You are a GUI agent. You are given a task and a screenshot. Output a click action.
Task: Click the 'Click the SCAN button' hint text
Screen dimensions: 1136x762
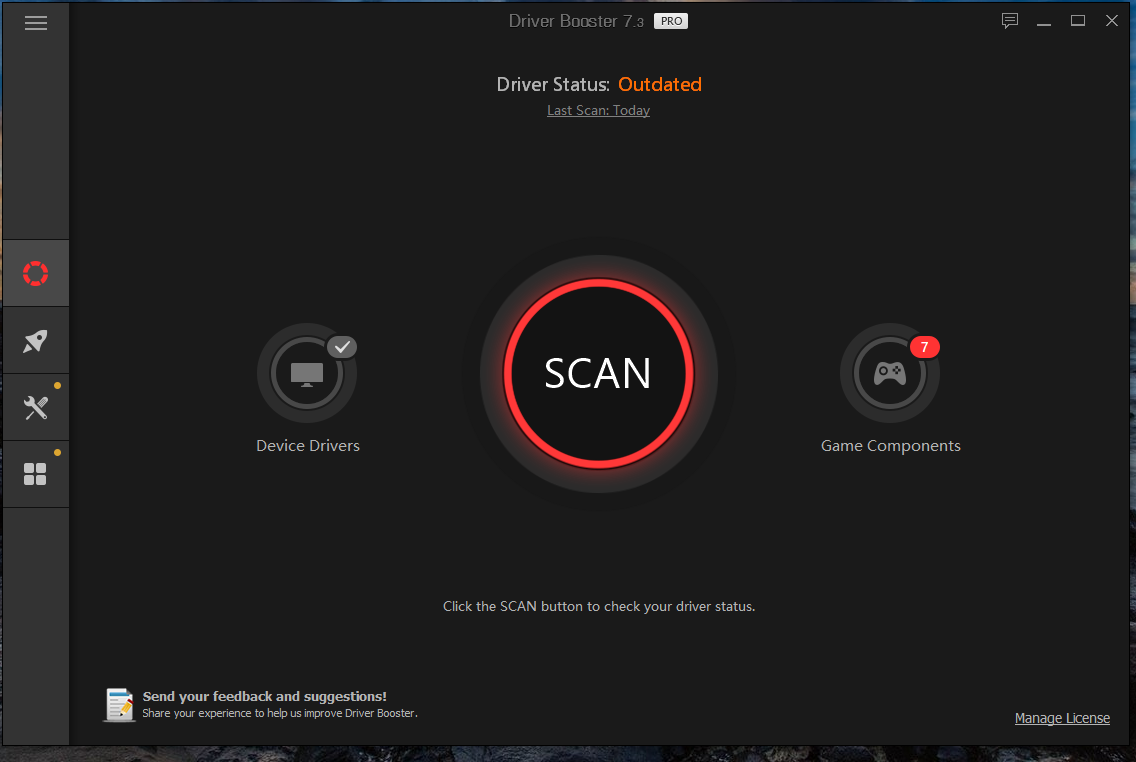point(598,606)
